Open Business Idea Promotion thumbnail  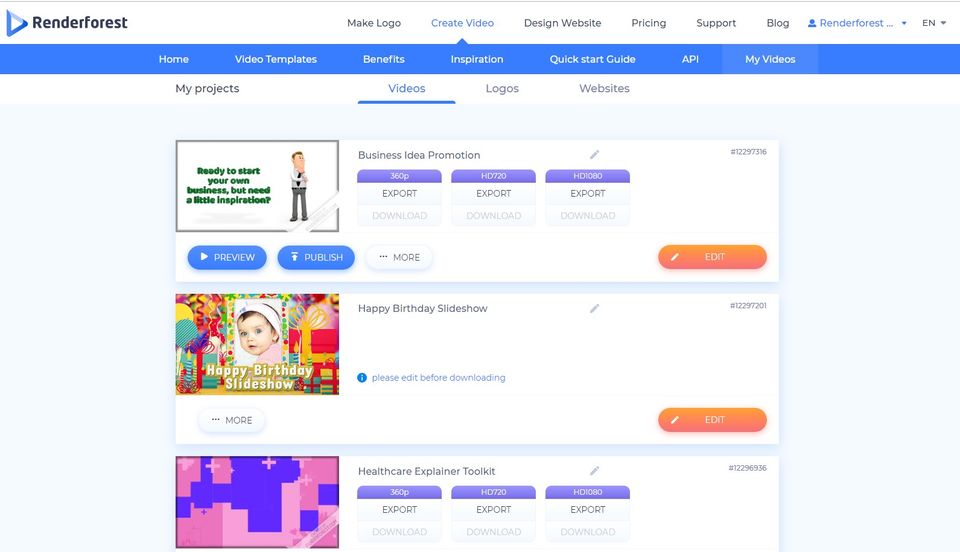click(257, 186)
